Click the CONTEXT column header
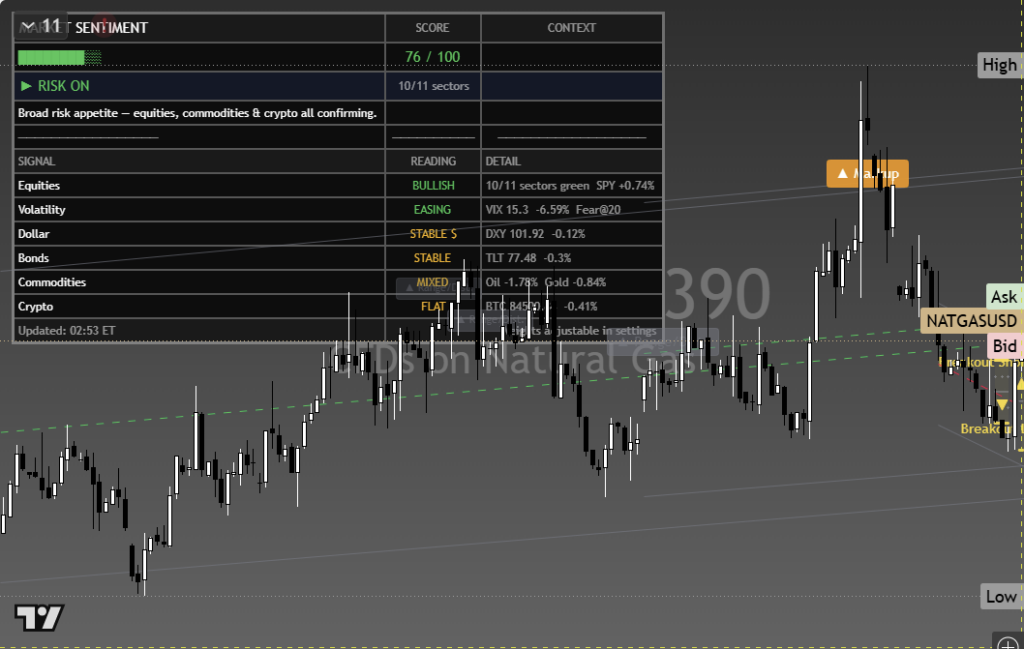 571,27
